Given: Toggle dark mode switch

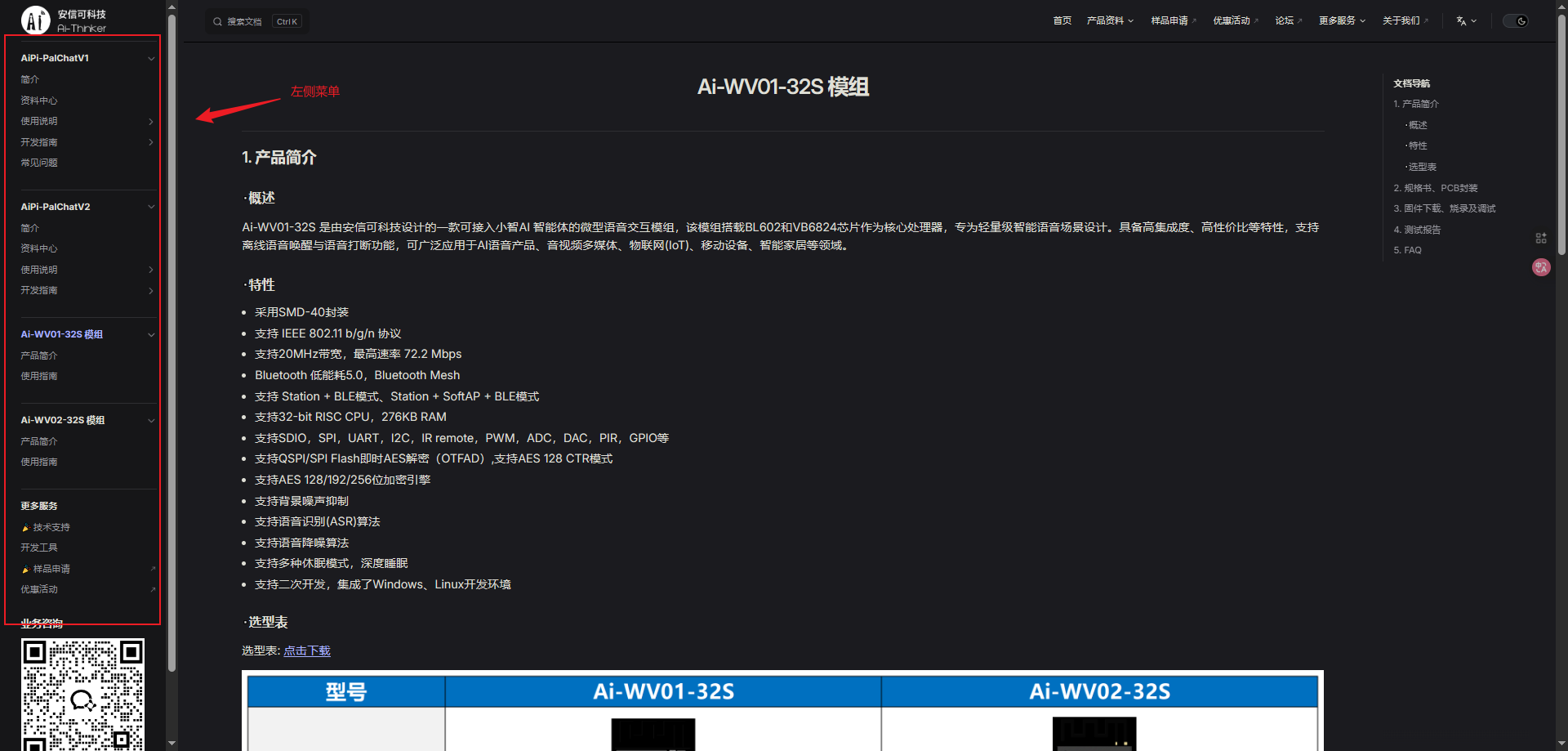Looking at the screenshot, I should tap(1516, 21).
